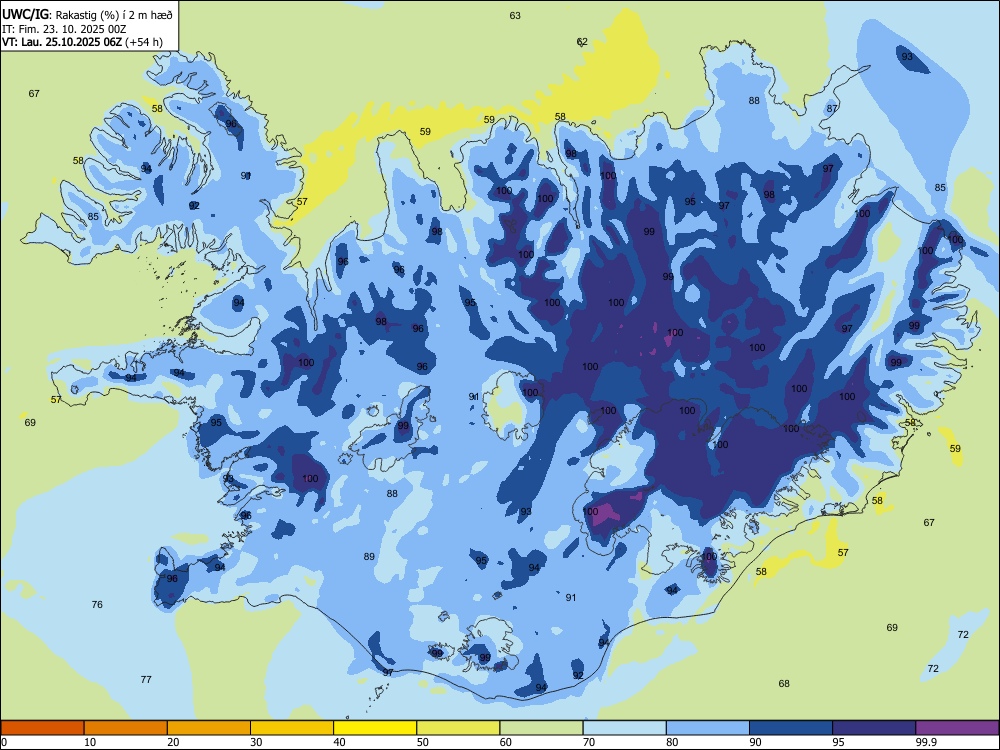1000x750 pixels.
Task: Select the 30–40 golden legend swatch
Action: tap(292, 728)
